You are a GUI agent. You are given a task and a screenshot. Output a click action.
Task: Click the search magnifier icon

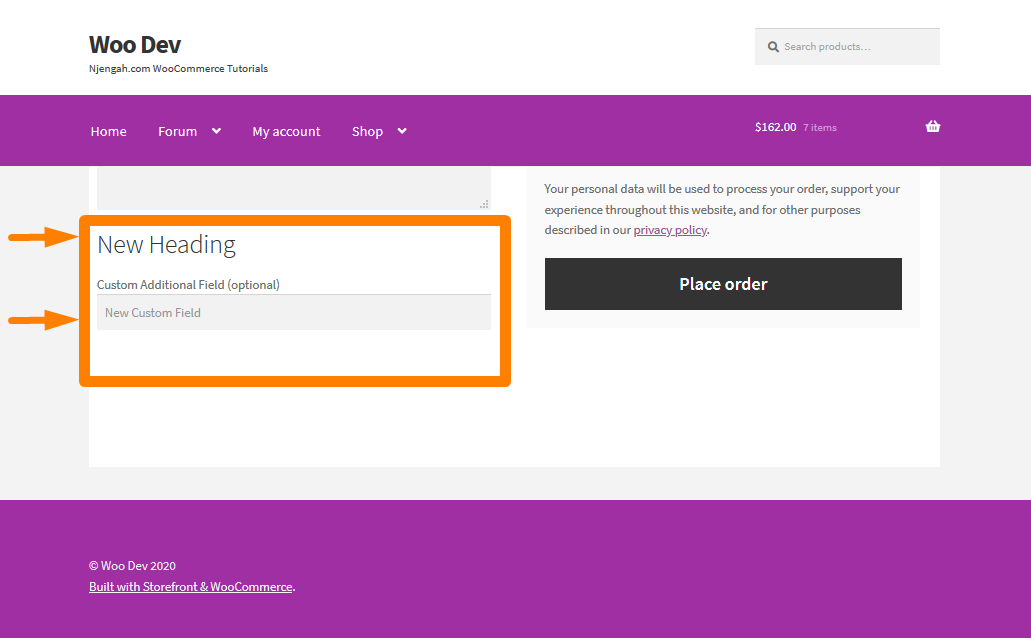point(773,47)
